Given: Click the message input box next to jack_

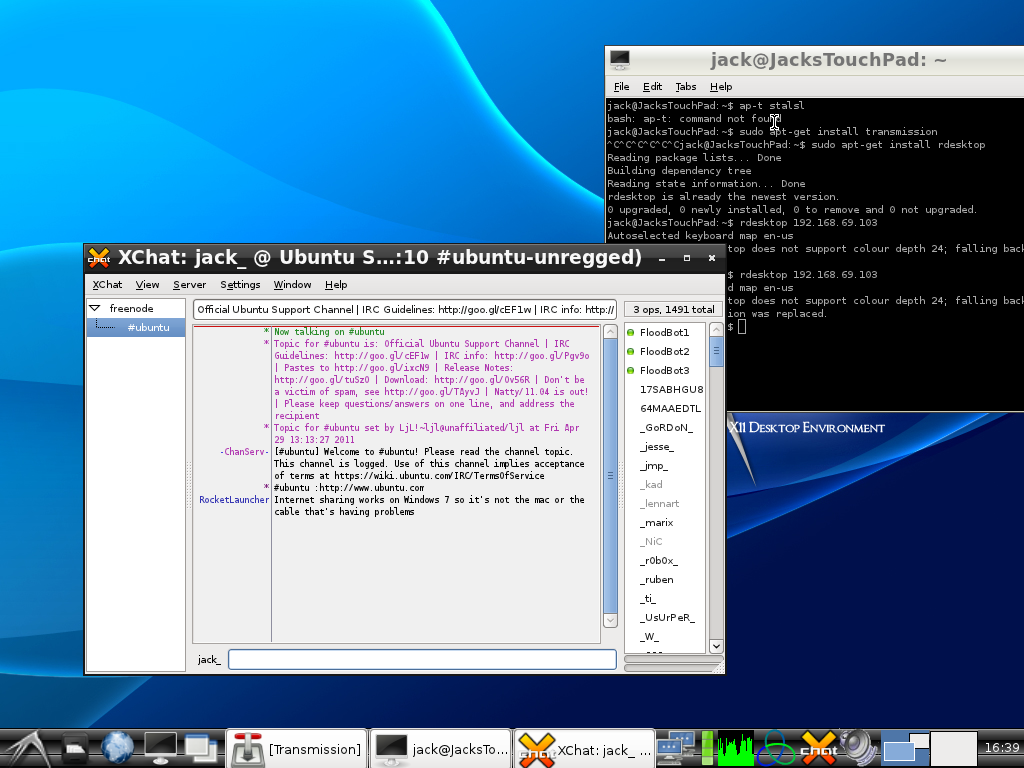Looking at the screenshot, I should [x=422, y=660].
